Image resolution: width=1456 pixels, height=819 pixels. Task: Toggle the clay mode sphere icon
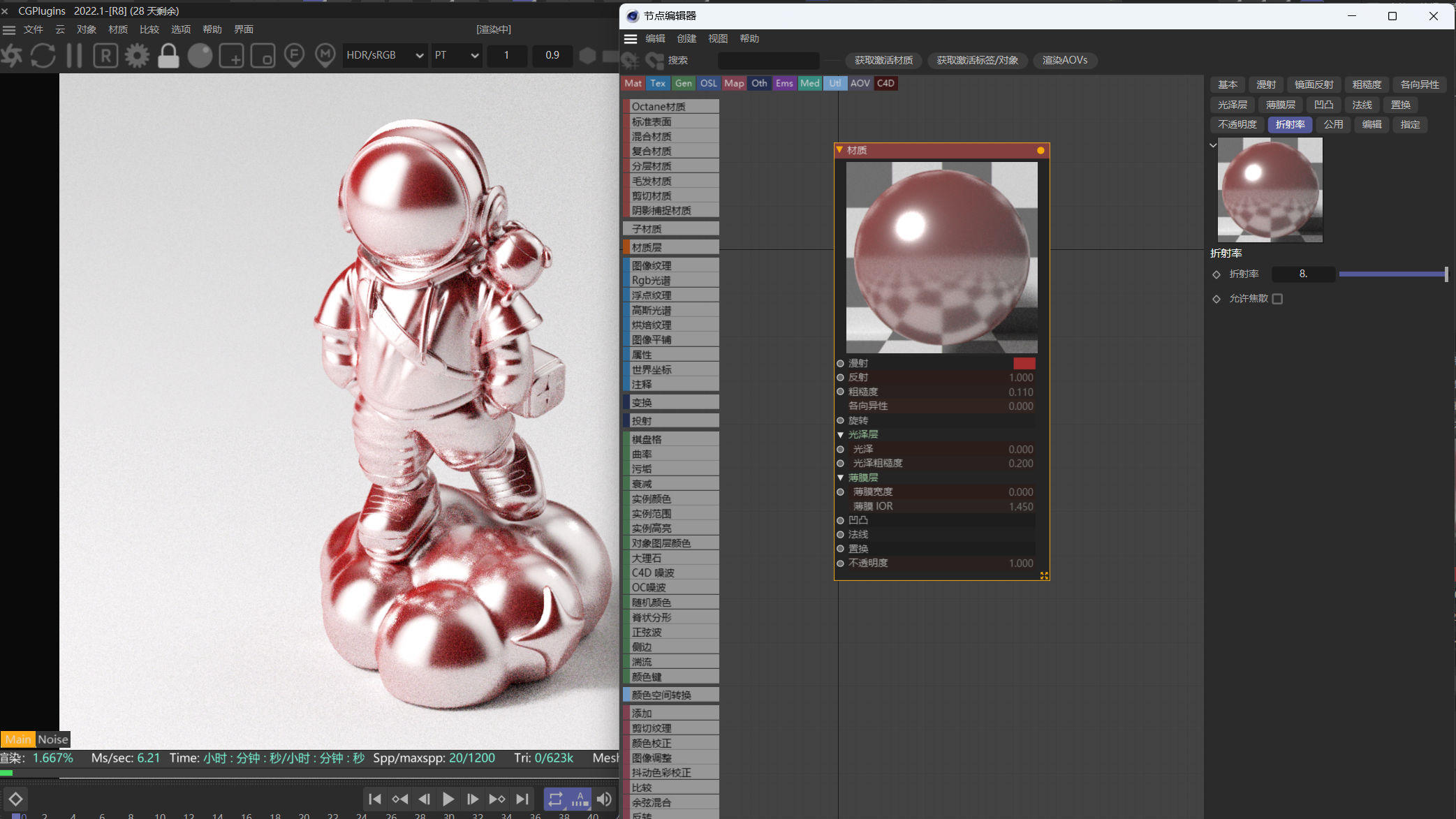coord(200,55)
